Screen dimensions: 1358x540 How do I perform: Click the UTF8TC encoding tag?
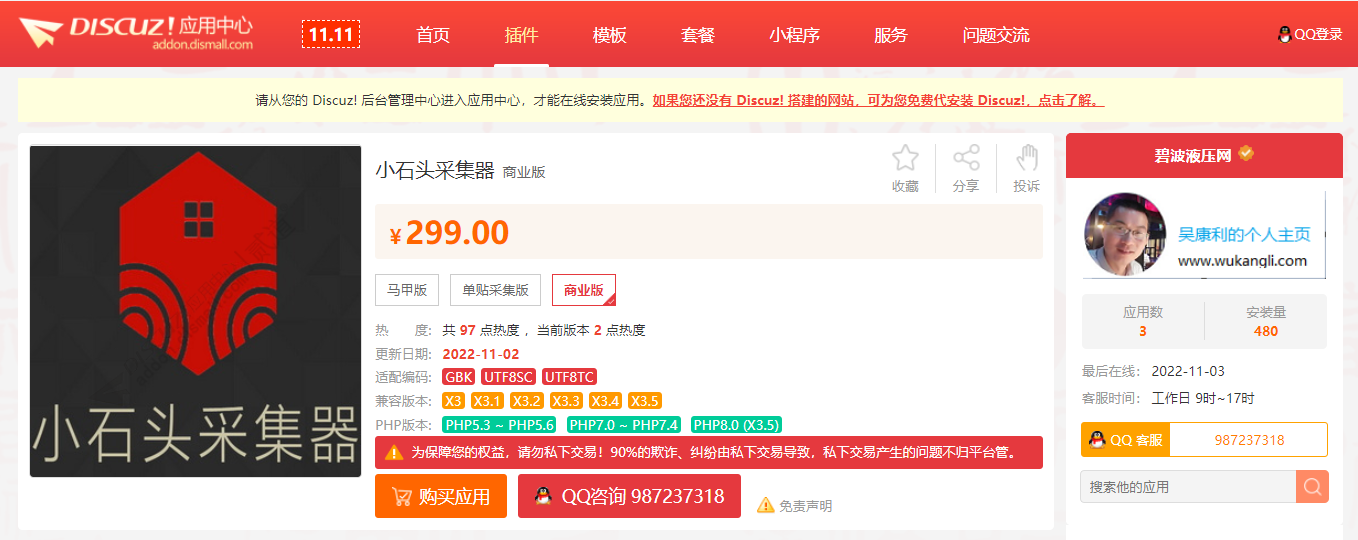[569, 377]
